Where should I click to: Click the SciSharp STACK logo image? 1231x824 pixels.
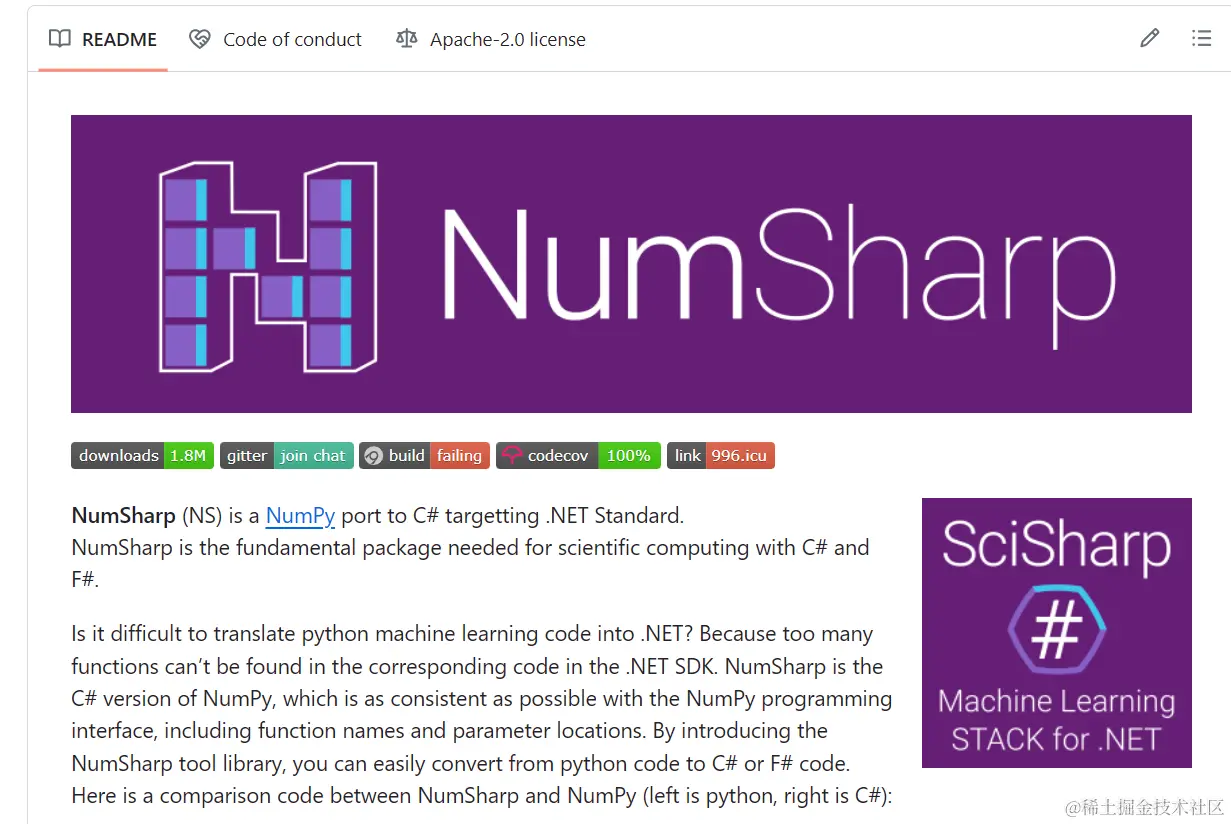pyautogui.click(x=1057, y=633)
